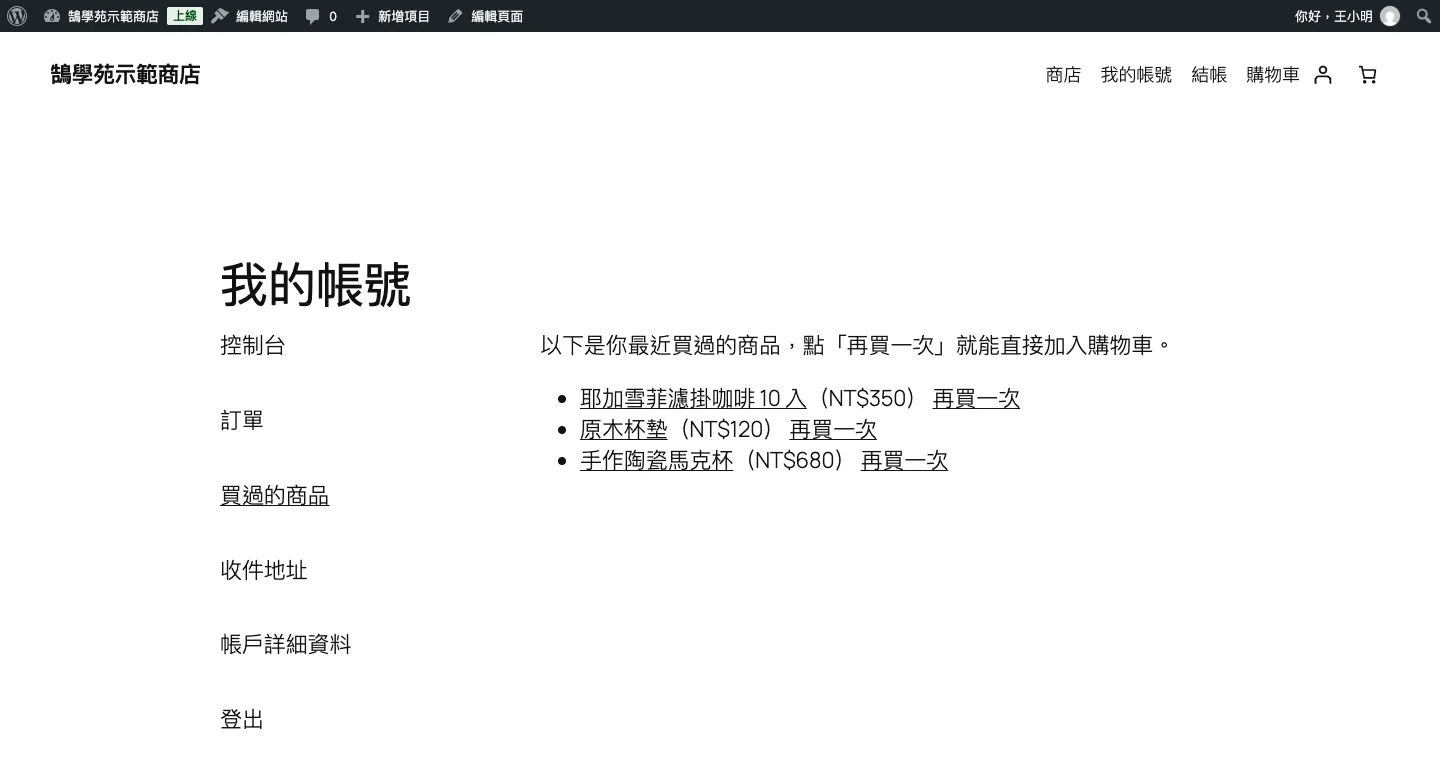
Task: Click 再買一次 for 耶加雪菲濾掛咖啡
Action: point(976,398)
